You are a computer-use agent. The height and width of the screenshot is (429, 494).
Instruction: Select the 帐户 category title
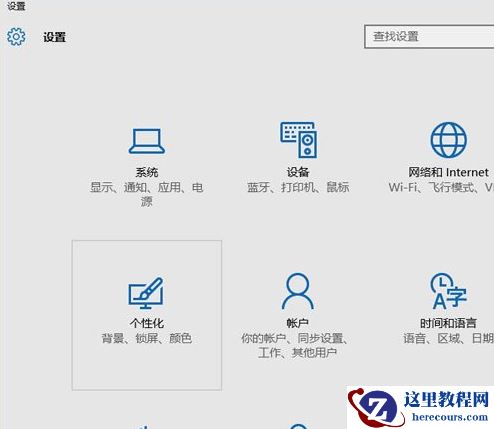(298, 323)
